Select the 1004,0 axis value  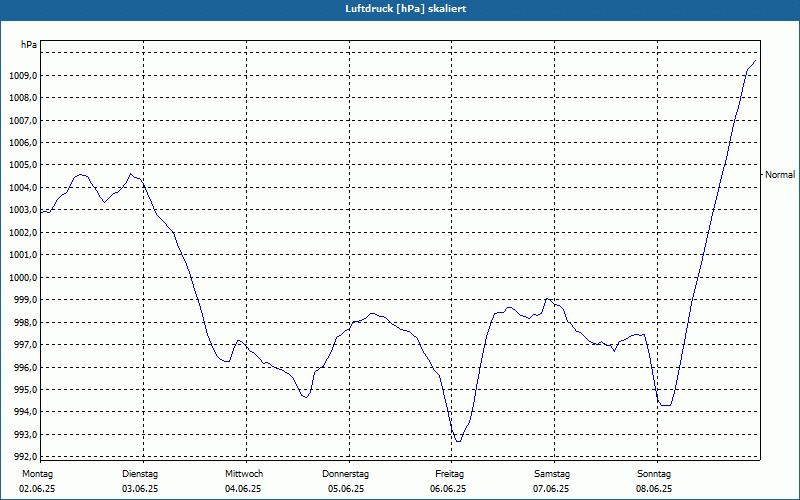[x=23, y=188]
